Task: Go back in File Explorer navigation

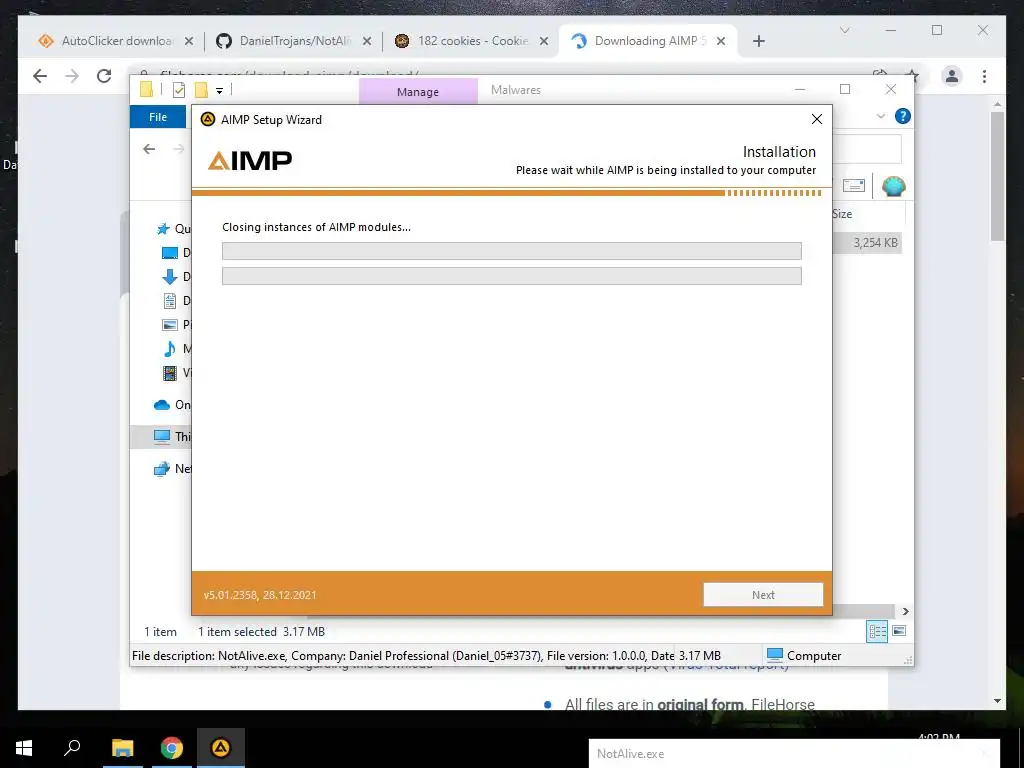Action: (149, 149)
